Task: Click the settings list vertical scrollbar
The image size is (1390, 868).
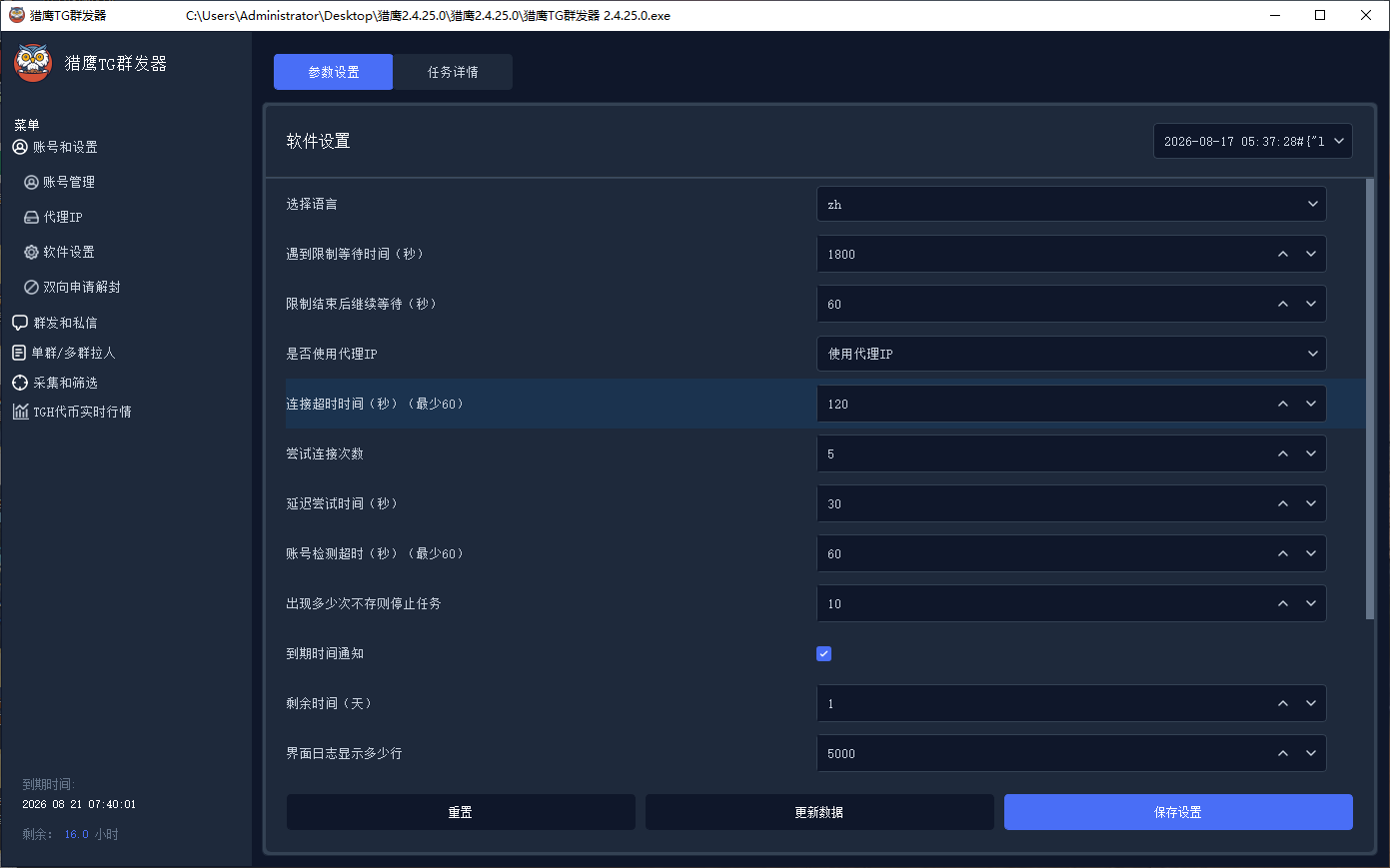Action: tap(1370, 400)
